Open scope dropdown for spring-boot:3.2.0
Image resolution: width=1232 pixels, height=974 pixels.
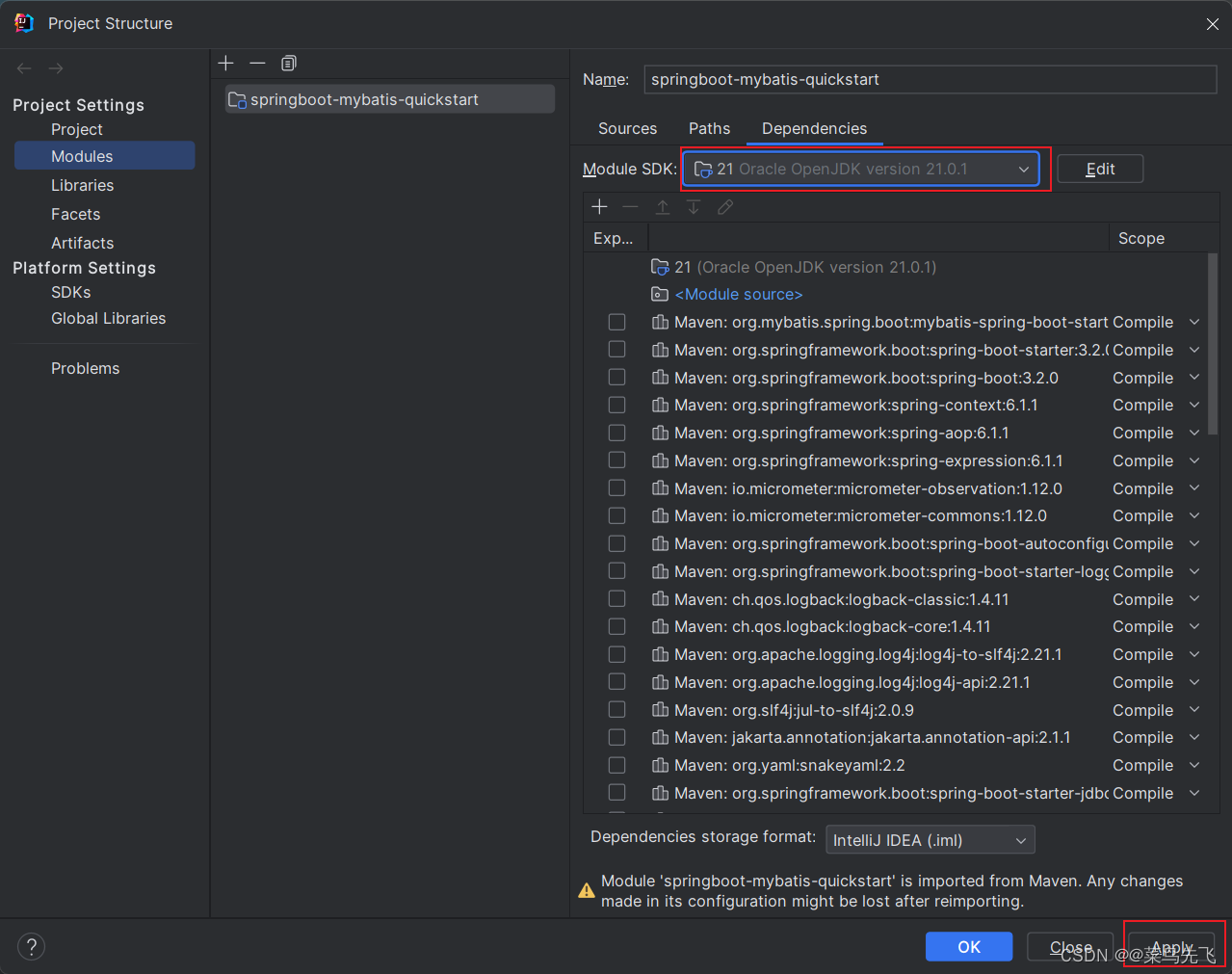(x=1194, y=378)
